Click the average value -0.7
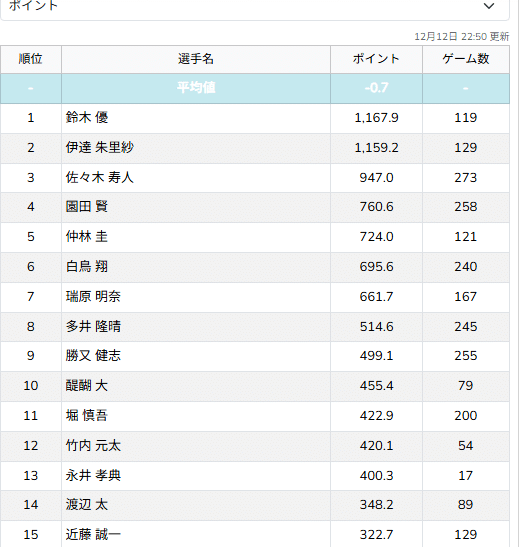This screenshot has width=519, height=547. point(376,88)
